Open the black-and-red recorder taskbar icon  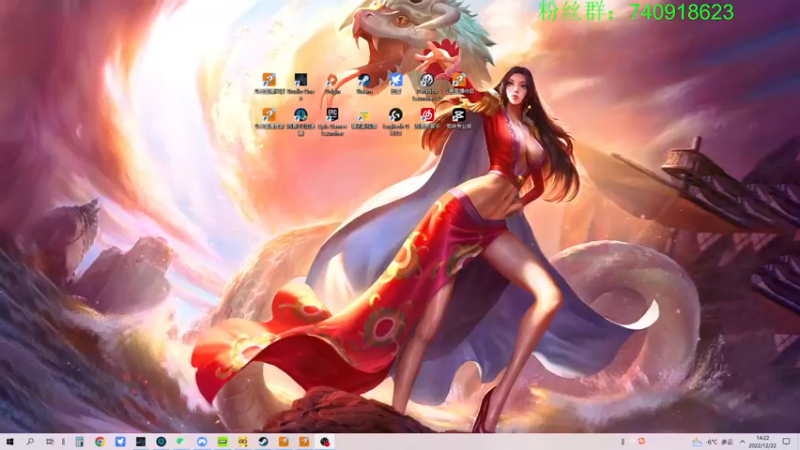325,442
